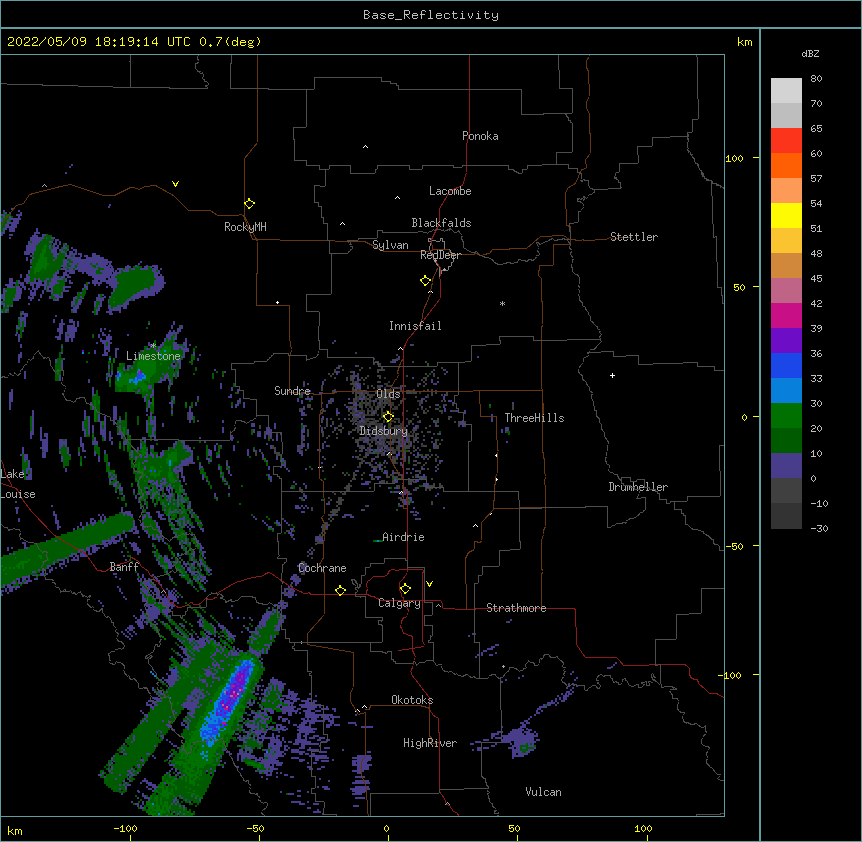Click the white plus marker north of Drumheller
The width and height of the screenshot is (862, 842).
612,375
